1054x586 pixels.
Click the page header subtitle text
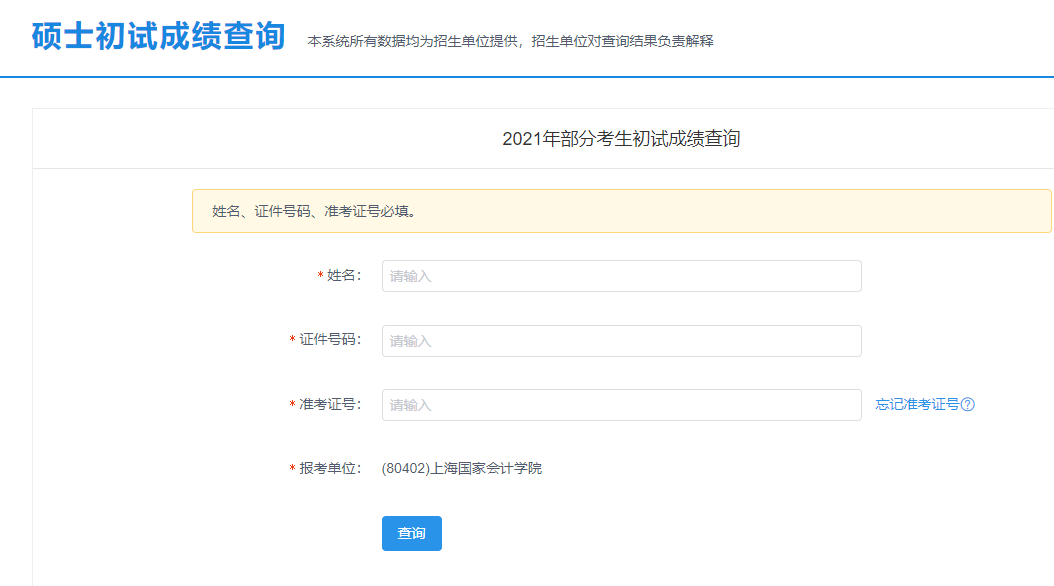tap(512, 42)
